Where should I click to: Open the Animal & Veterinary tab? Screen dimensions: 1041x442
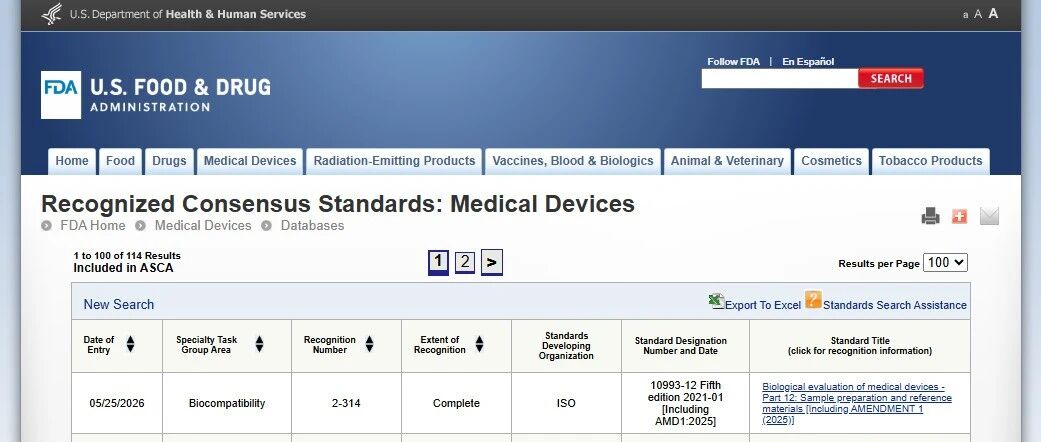click(727, 161)
